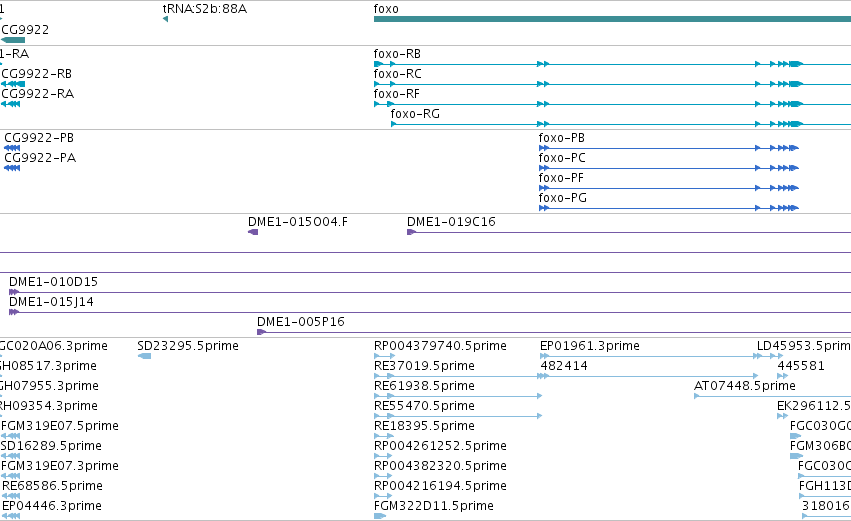
Task: Click the foxo-RC transcript label
Action: pos(397,74)
